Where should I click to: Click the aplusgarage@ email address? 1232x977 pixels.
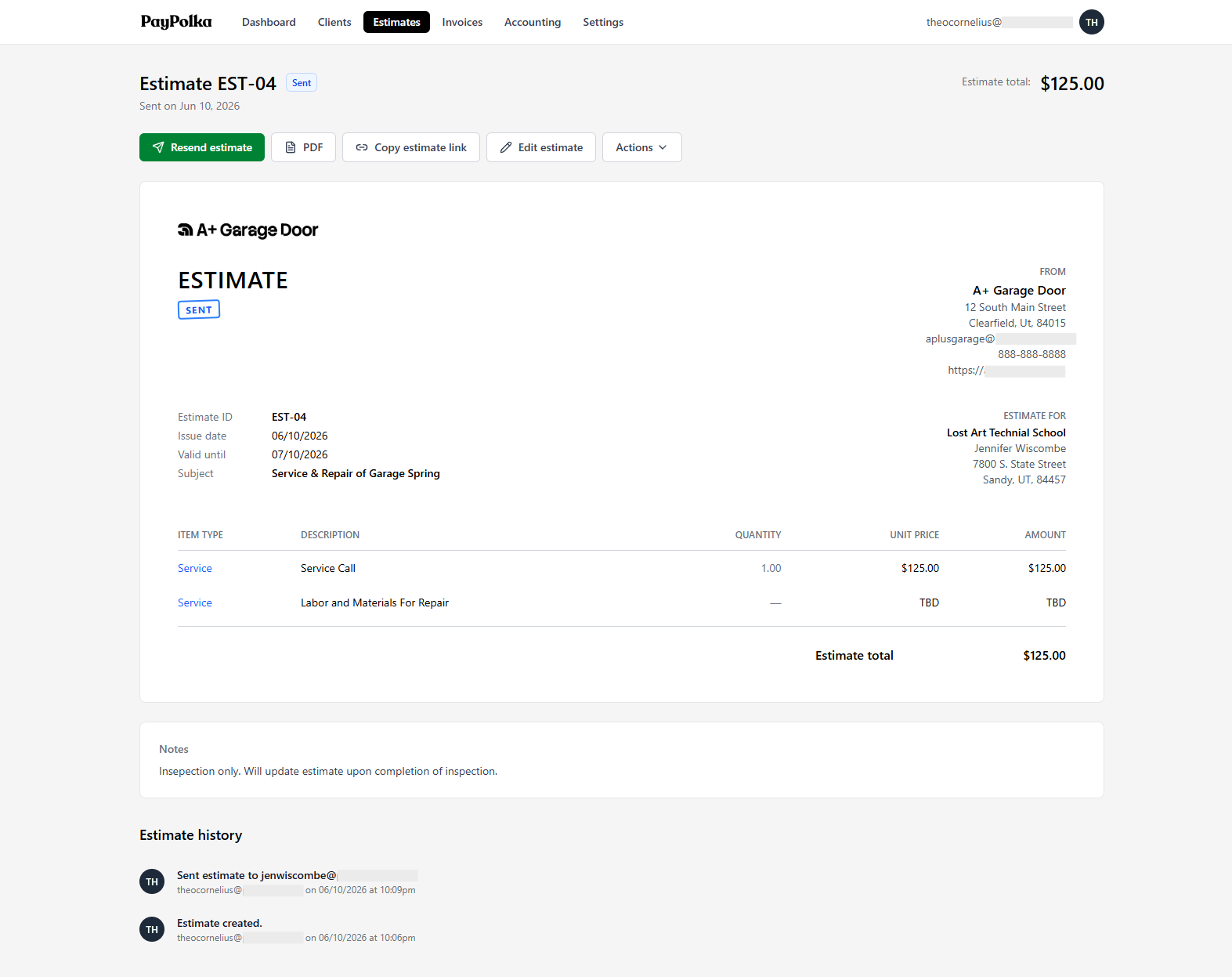click(1000, 338)
